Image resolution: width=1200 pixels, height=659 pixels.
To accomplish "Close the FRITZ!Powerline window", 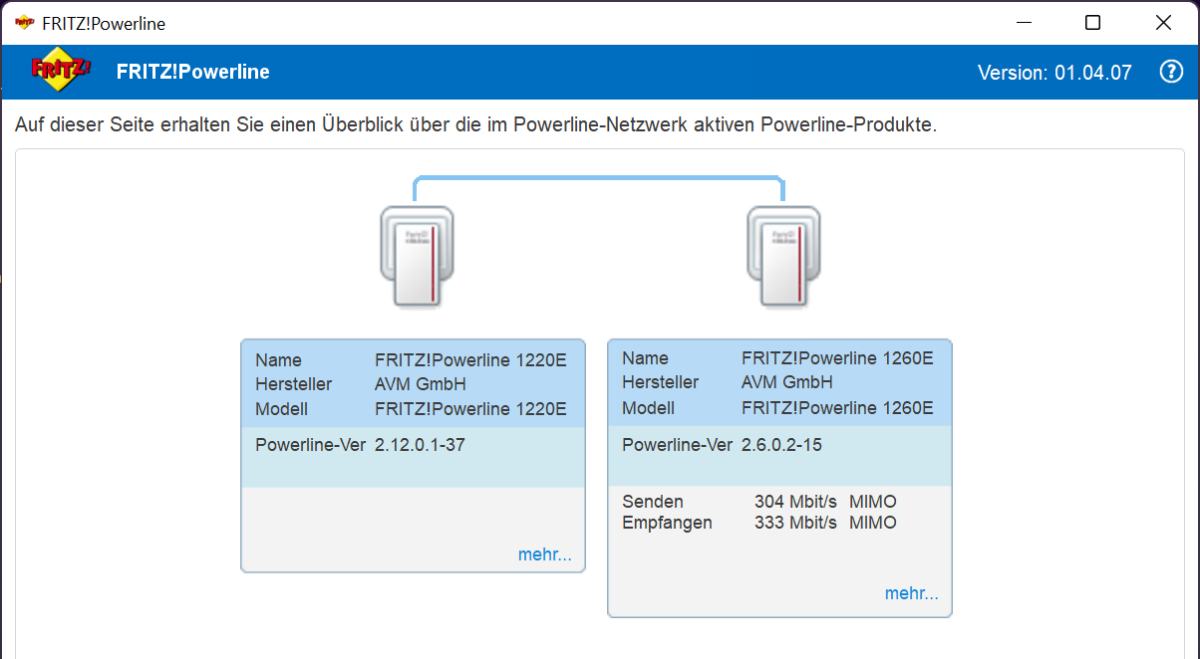I will coord(1163,23).
